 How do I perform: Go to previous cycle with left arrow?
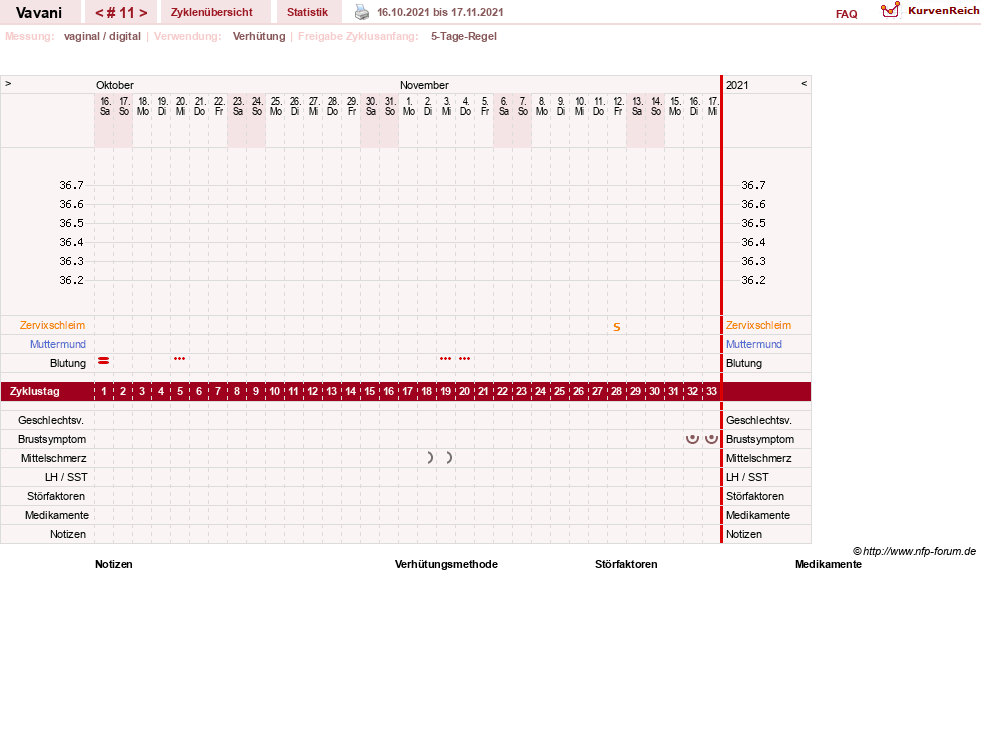99,13
